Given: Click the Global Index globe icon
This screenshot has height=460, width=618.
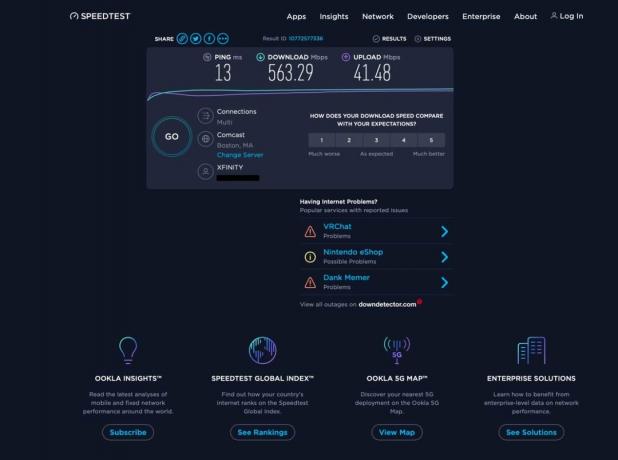Looking at the screenshot, I should tap(262, 350).
